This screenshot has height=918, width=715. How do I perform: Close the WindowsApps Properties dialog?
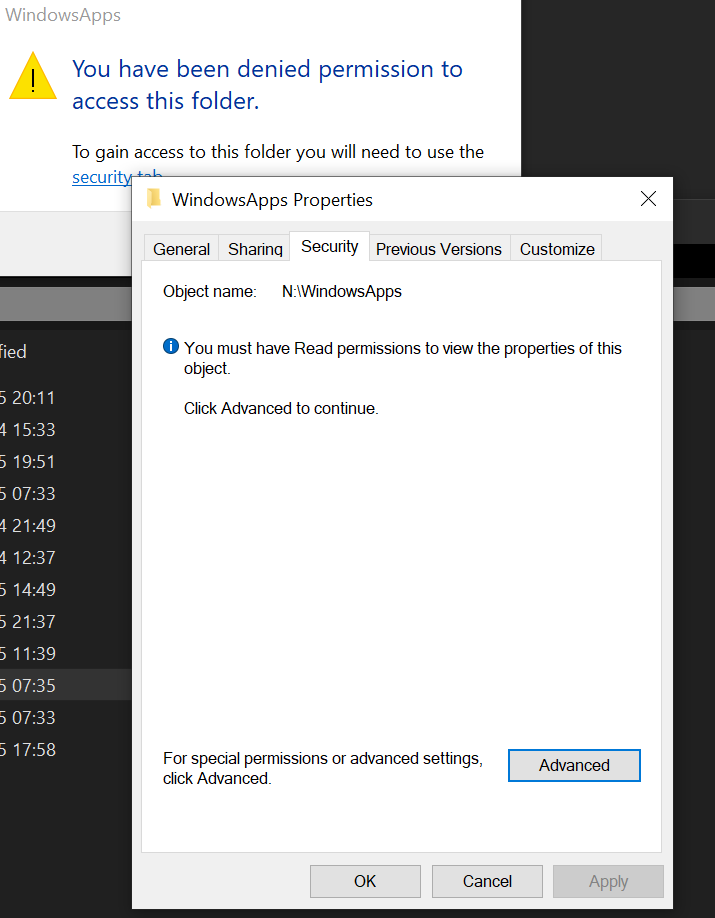648,199
